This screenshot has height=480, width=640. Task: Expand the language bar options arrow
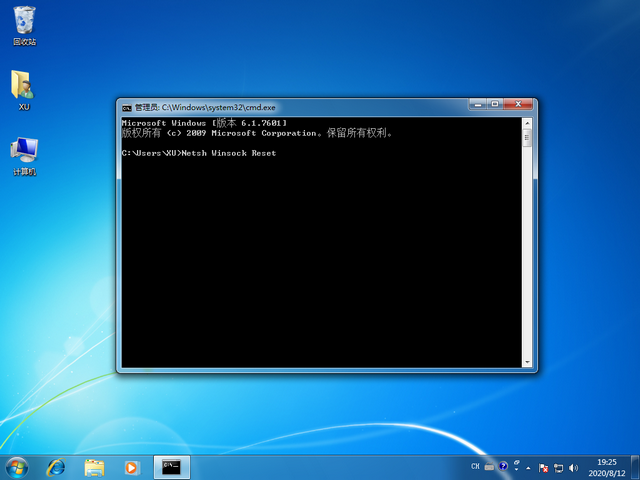pos(514,470)
